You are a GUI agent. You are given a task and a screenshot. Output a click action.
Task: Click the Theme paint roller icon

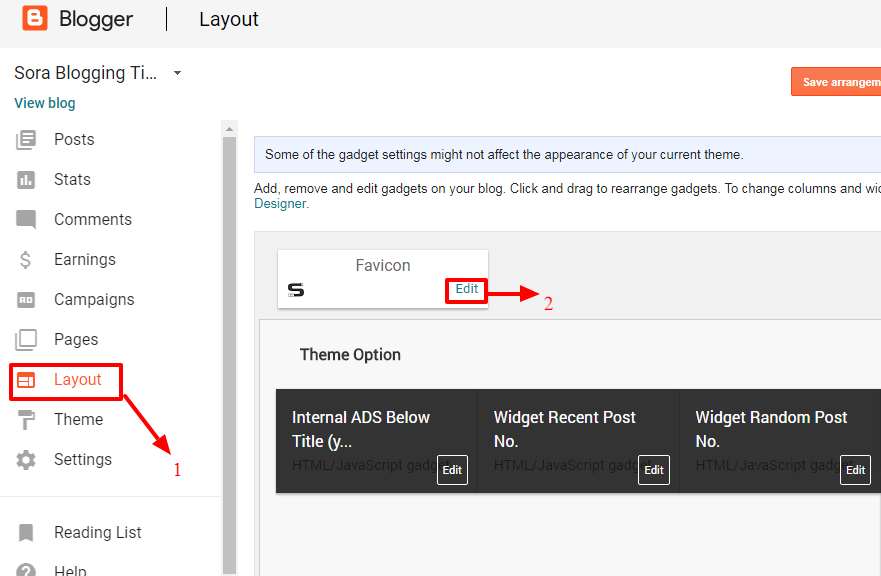(26, 420)
